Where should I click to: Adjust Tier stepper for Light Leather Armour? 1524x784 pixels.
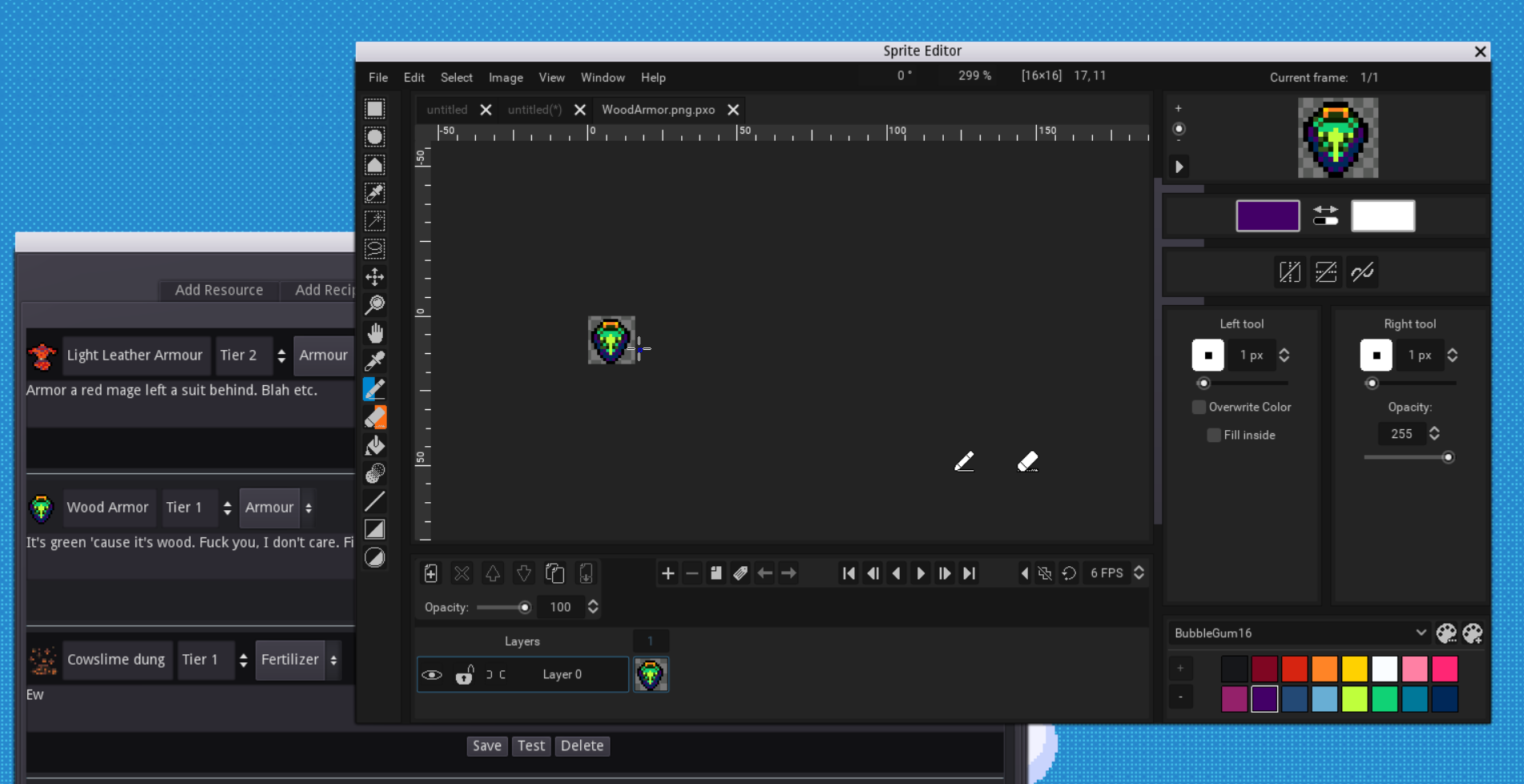(x=281, y=356)
